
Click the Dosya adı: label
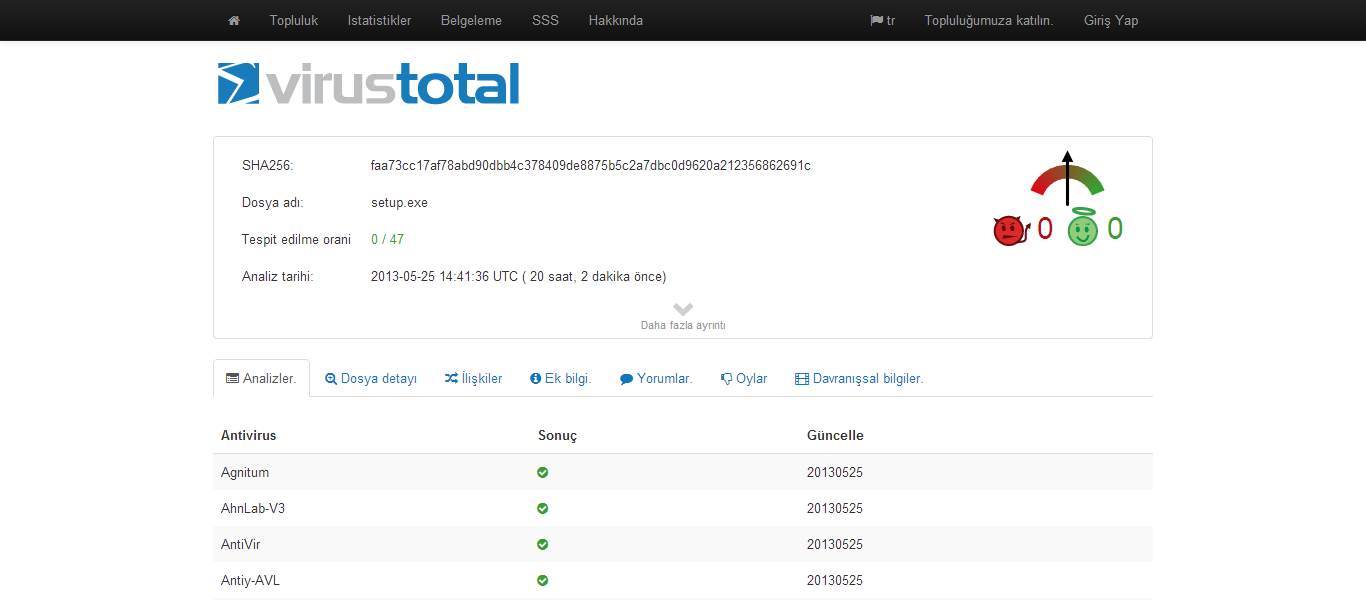tap(272, 202)
